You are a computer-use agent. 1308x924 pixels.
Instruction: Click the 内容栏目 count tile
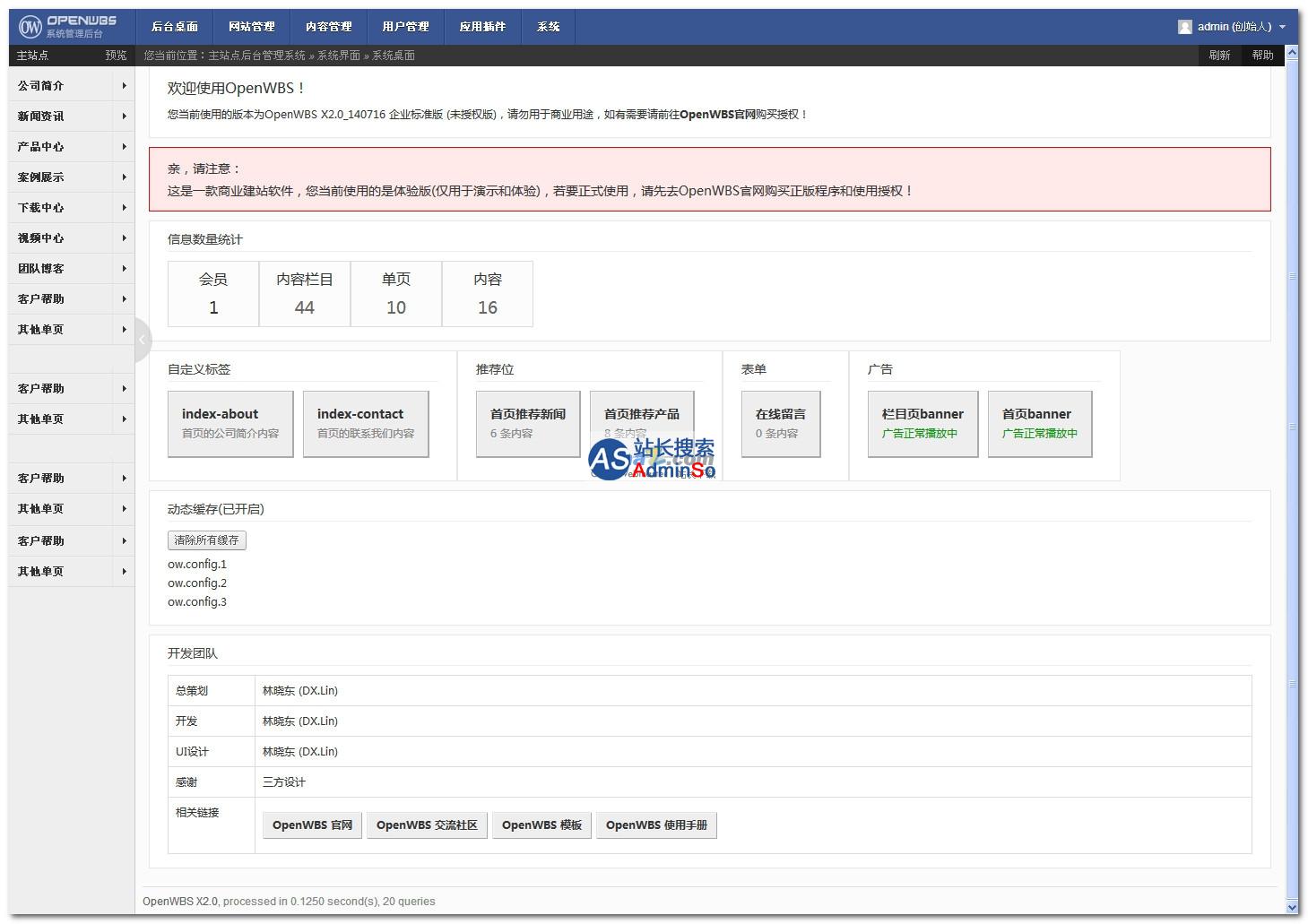coord(305,294)
